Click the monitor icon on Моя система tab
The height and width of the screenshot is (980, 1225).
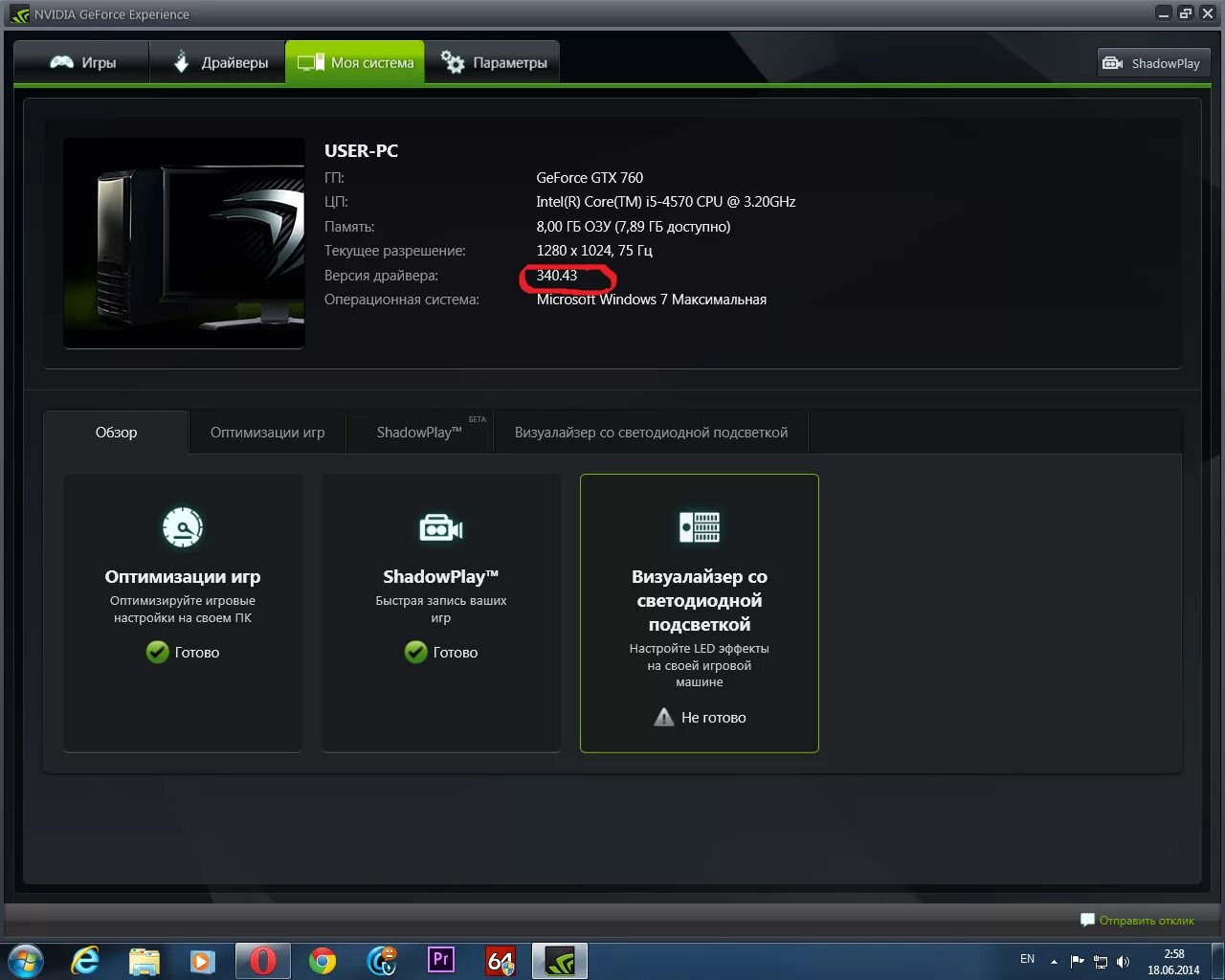pos(310,62)
